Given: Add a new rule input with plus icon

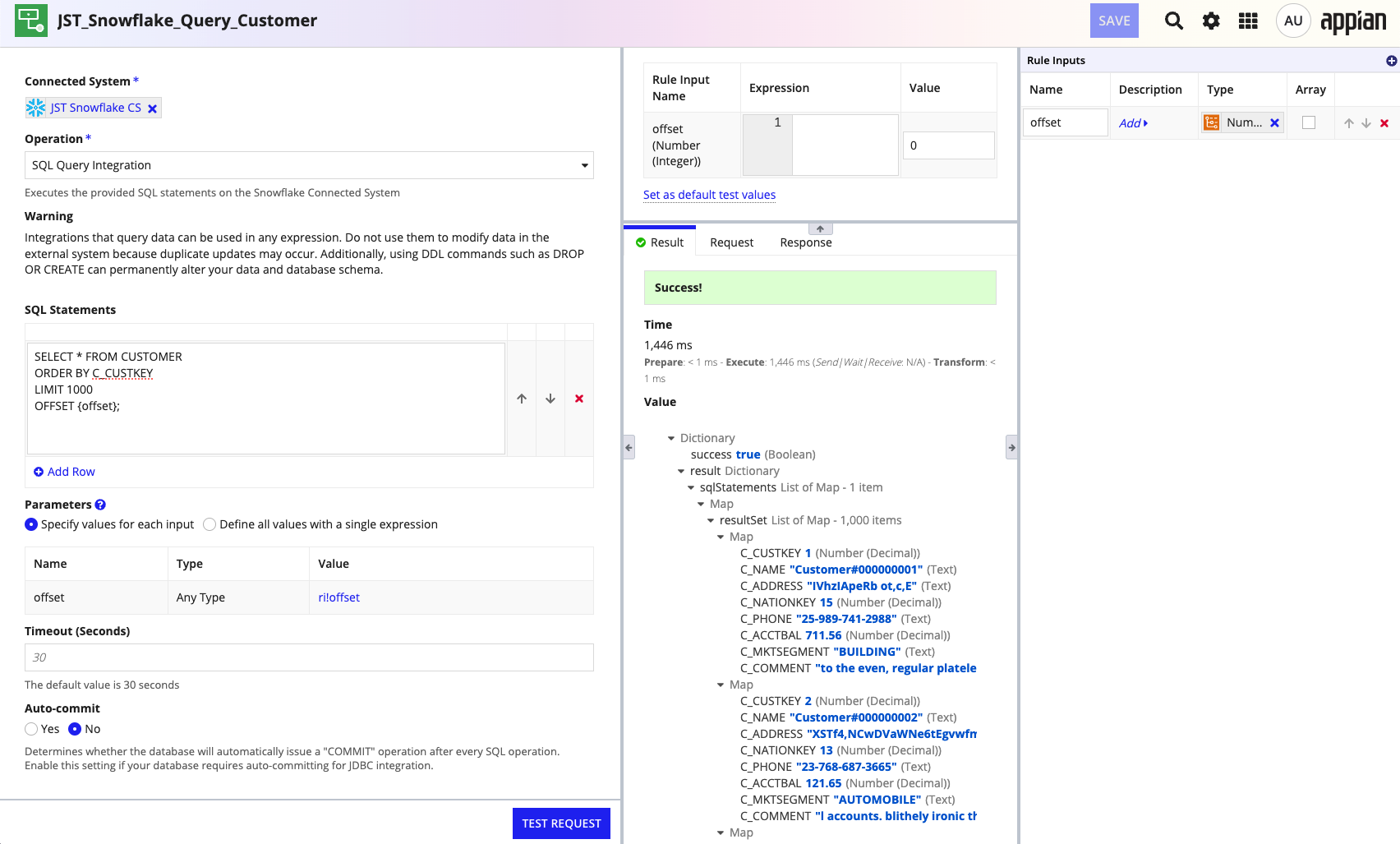Looking at the screenshot, I should 1391,61.
